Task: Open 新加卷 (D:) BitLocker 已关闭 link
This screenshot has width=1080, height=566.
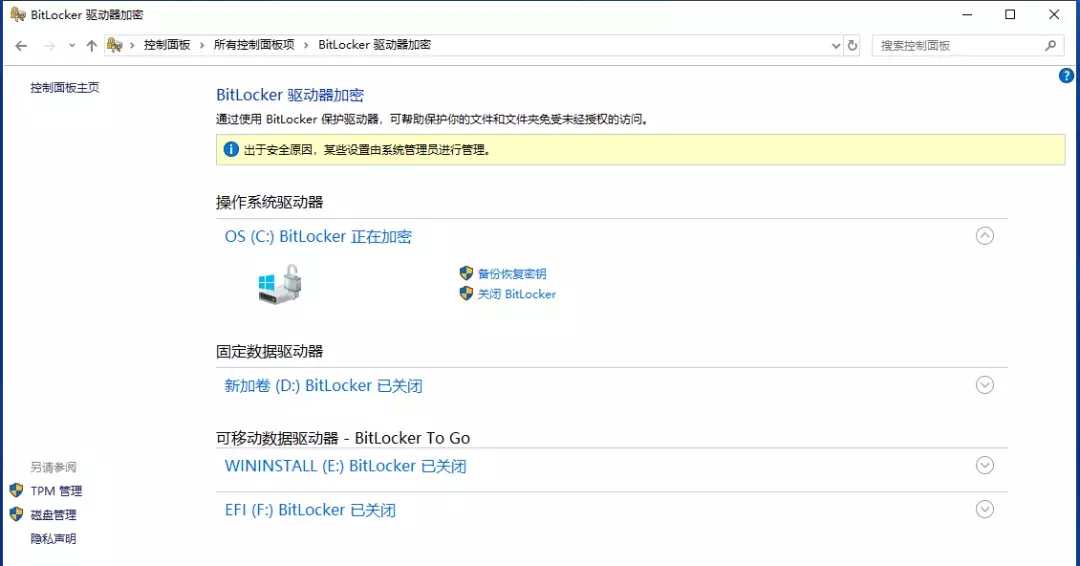Action: [x=323, y=386]
